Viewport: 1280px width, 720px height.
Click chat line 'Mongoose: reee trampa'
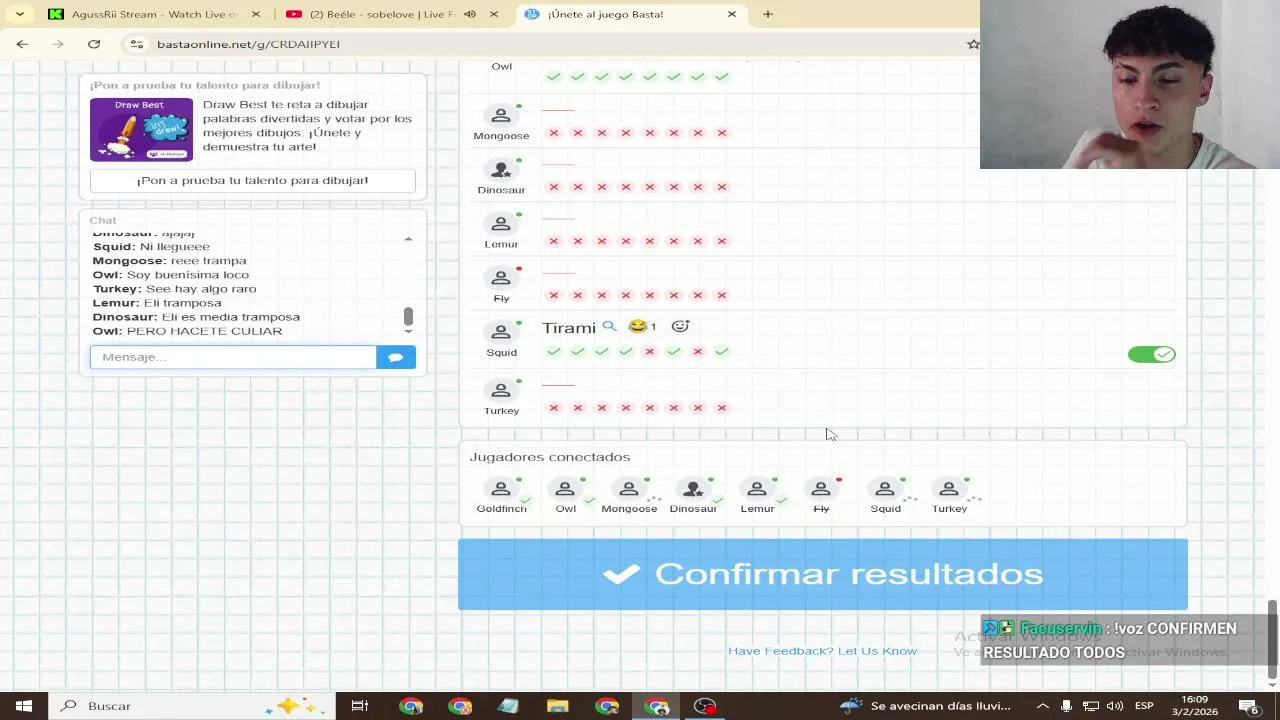[169, 261]
